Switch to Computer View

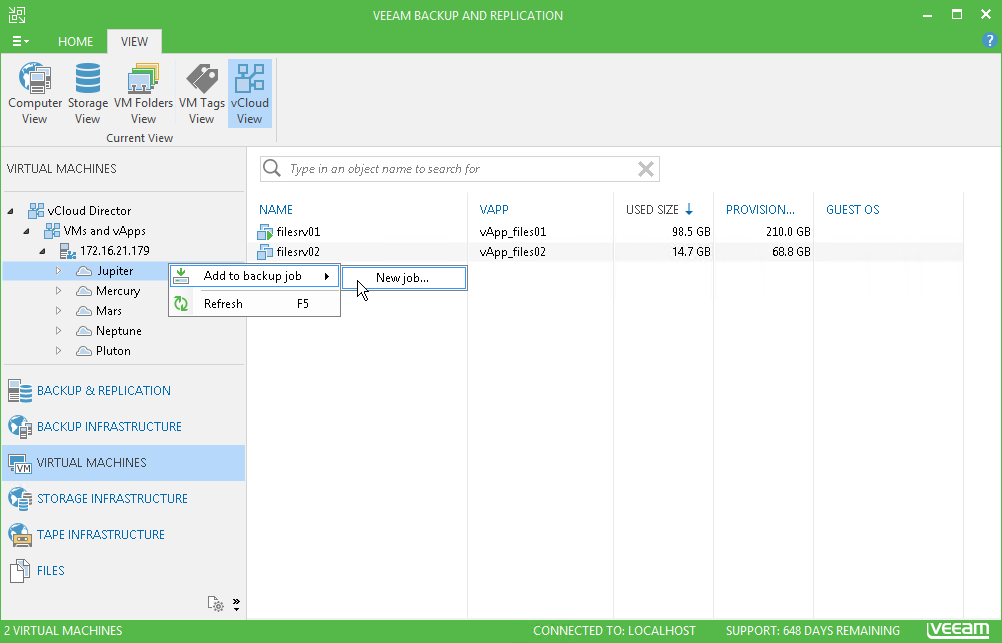point(35,94)
